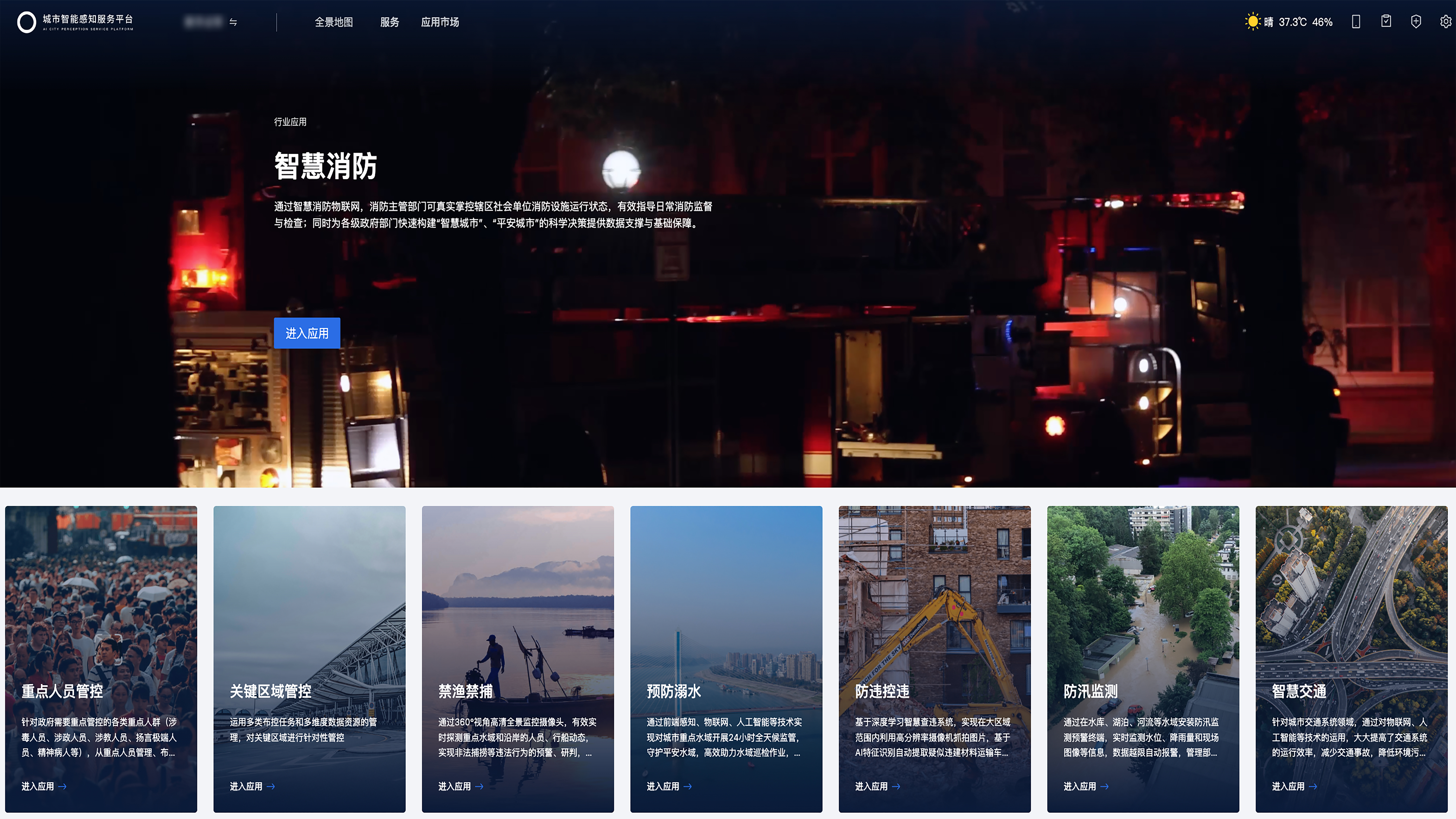Switch to 应用市场 tab
The height and width of the screenshot is (819, 1456).
(x=440, y=22)
